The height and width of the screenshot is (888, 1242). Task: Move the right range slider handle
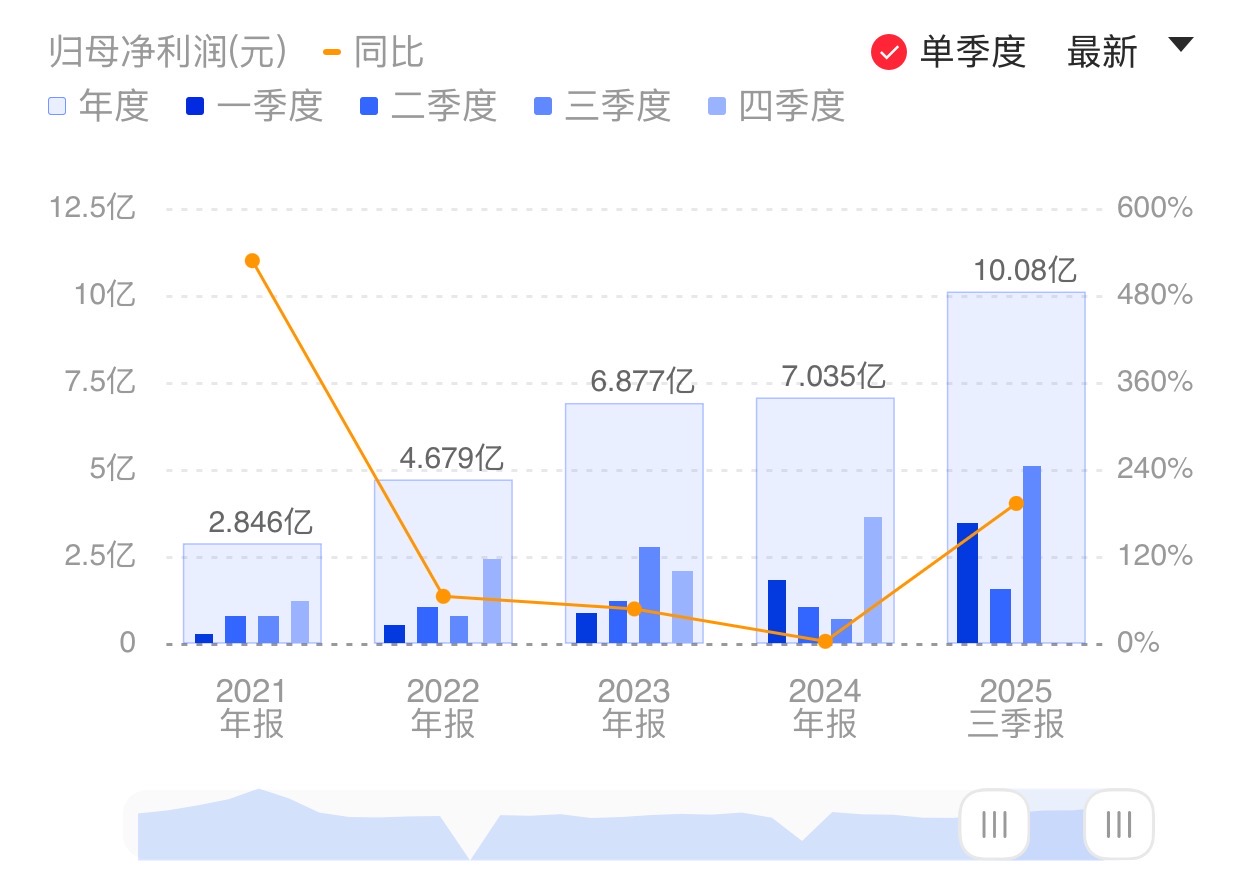tap(1119, 824)
